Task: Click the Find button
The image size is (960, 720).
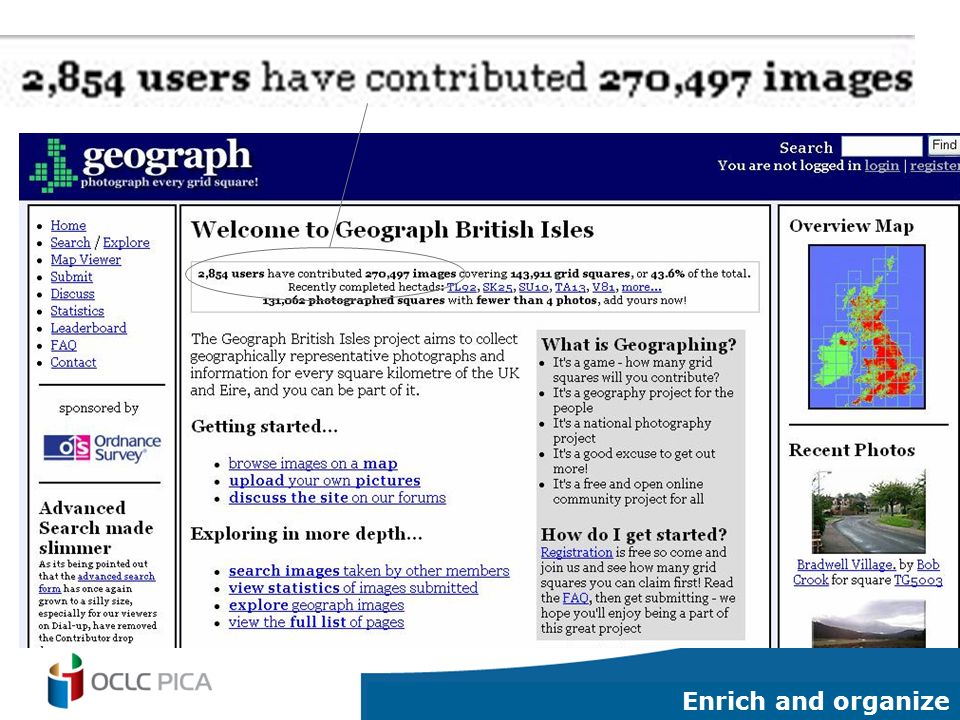Action: [x=943, y=146]
